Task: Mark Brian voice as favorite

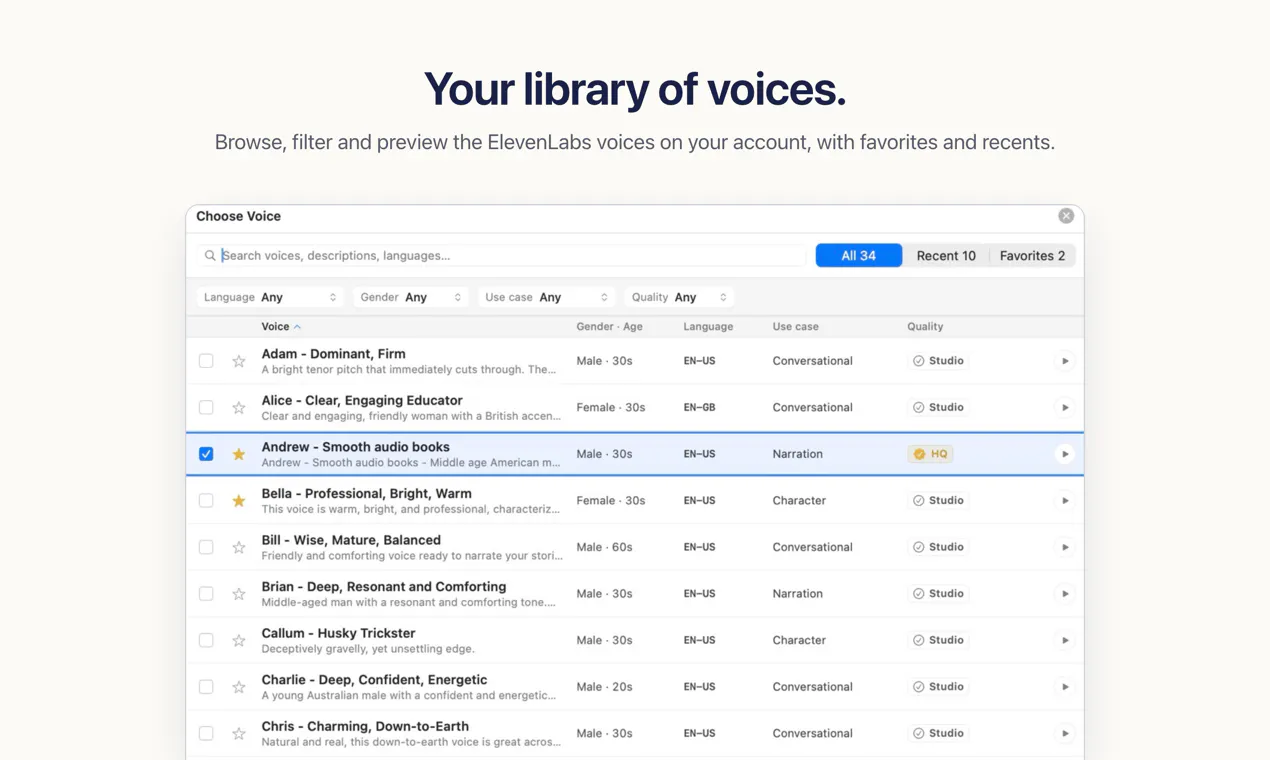Action: coord(239,594)
